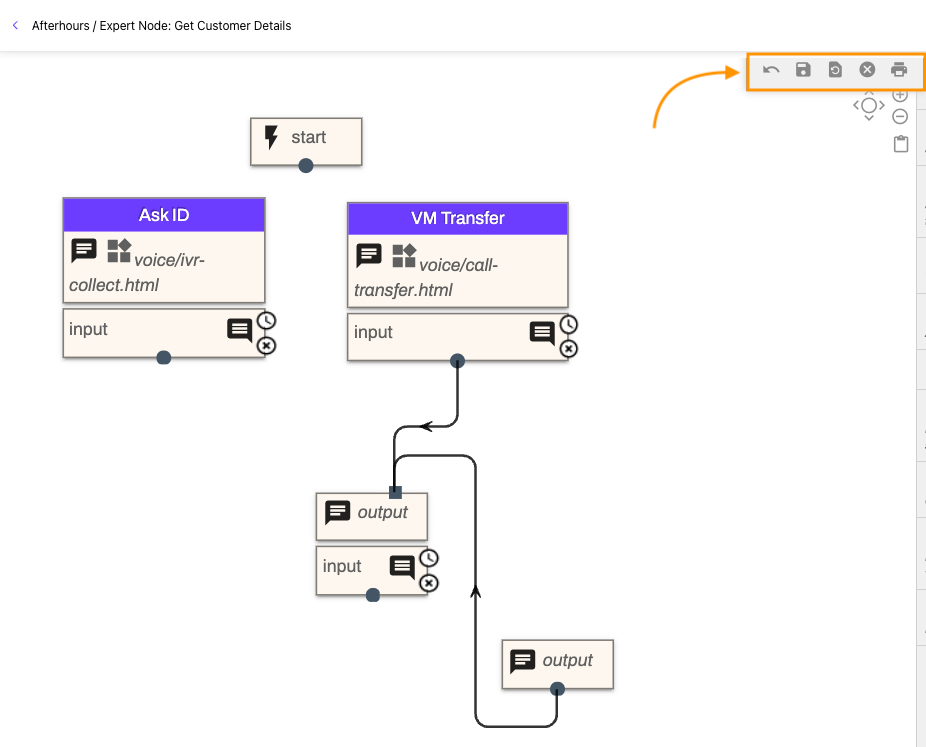
Task: Zoom out with the minus circle icon
Action: (900, 116)
